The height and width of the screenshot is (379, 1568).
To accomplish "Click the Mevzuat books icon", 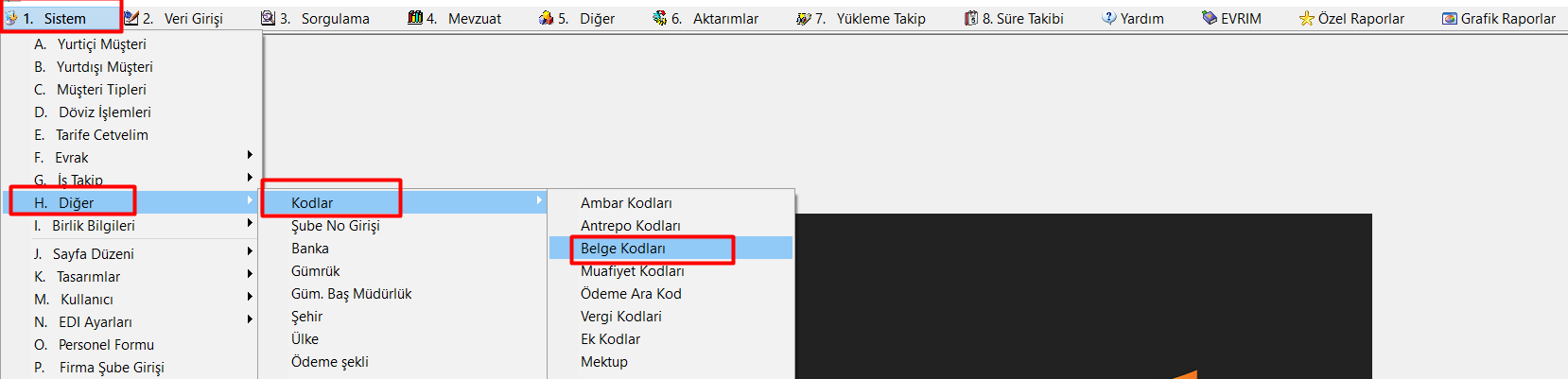I will pos(415,18).
